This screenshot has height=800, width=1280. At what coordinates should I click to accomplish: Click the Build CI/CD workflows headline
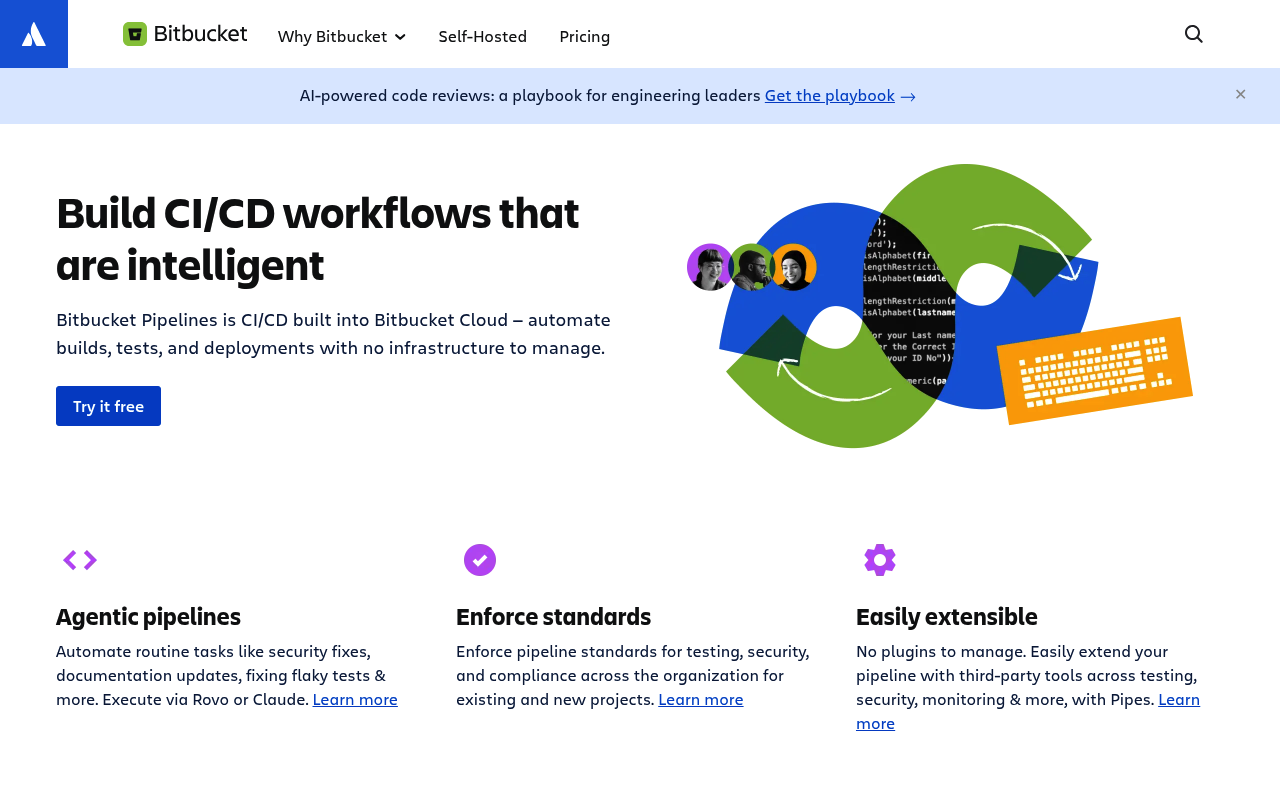click(x=318, y=239)
